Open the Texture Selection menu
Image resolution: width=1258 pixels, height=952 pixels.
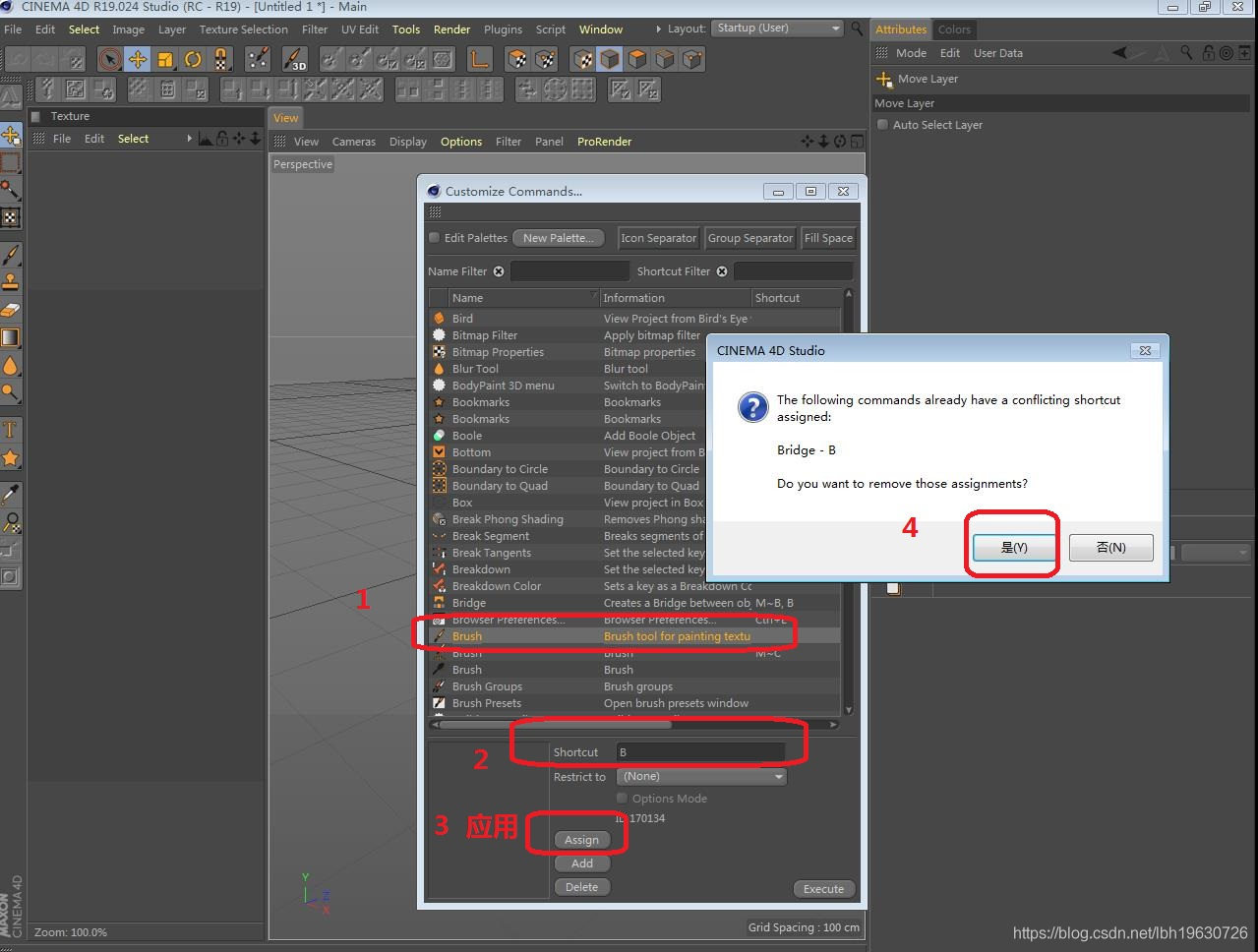click(243, 30)
